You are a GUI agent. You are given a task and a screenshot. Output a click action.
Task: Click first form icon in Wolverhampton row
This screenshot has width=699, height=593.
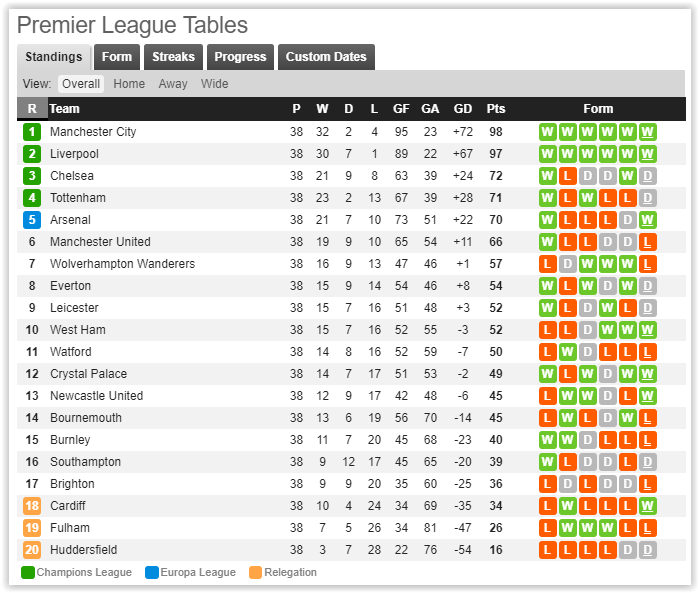pyautogui.click(x=547, y=264)
